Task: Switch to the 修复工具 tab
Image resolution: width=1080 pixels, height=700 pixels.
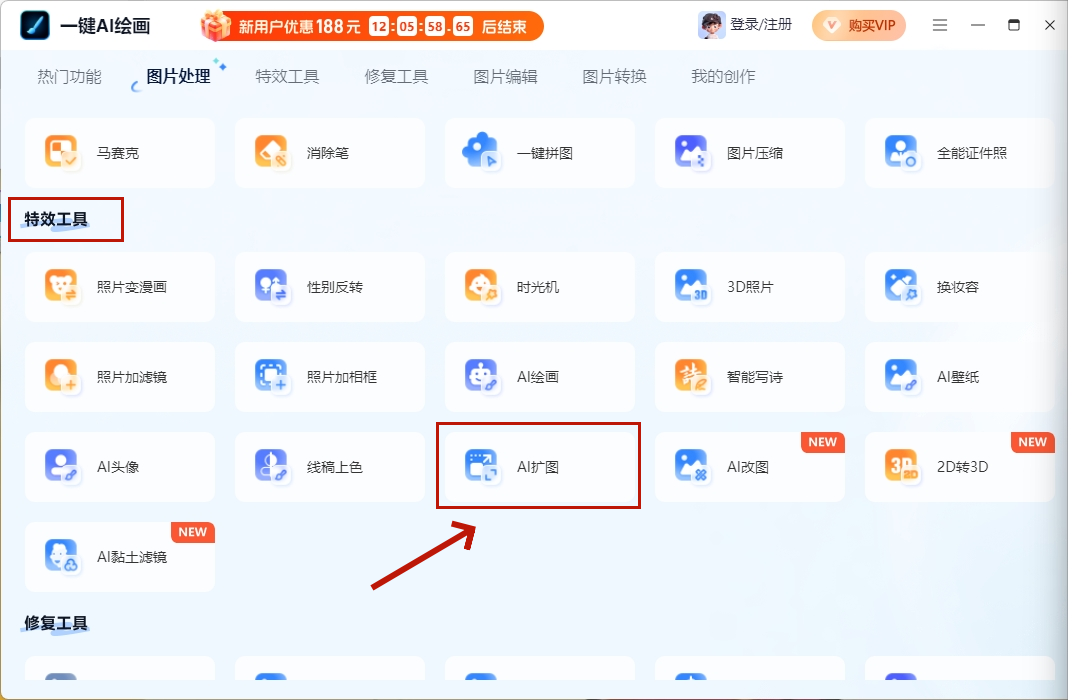Action: pyautogui.click(x=396, y=76)
